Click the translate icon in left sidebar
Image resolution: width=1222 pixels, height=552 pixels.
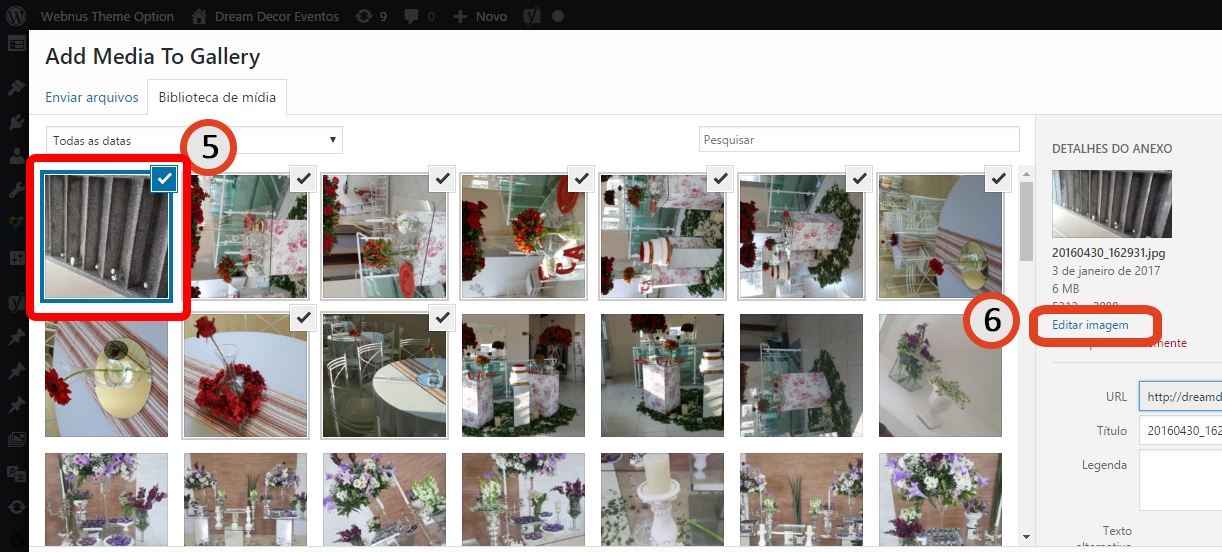(x=16, y=472)
